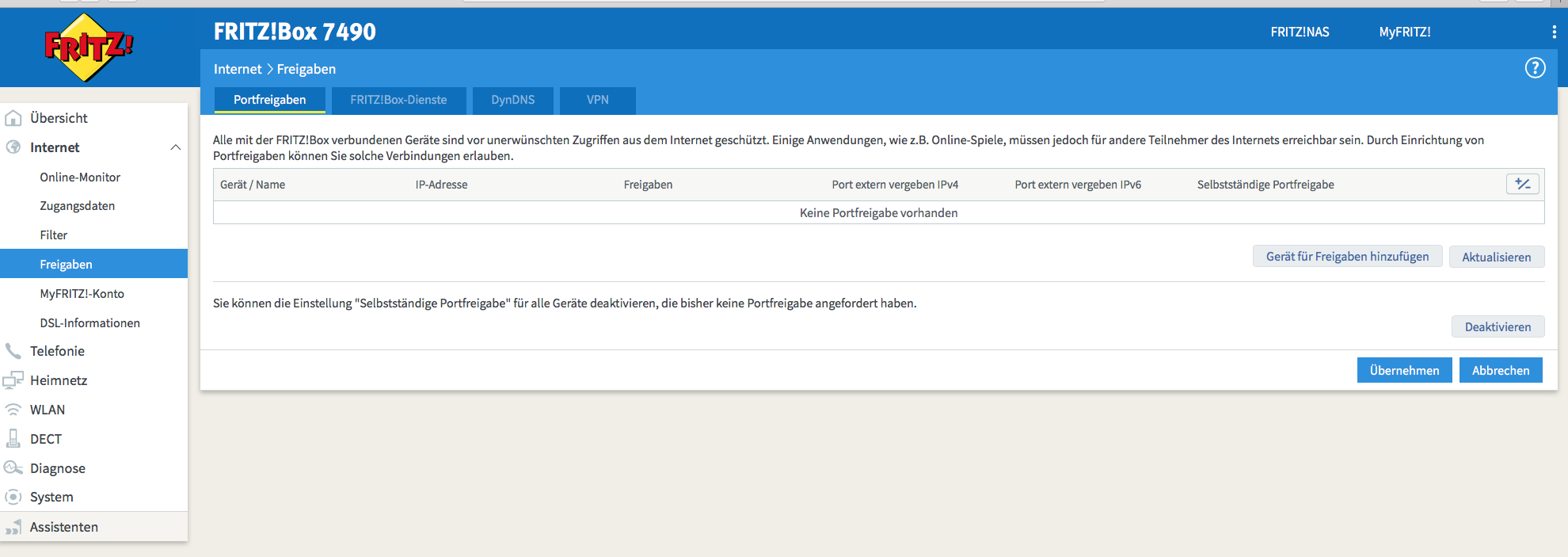Viewport: 1568px width, 557px height.
Task: Click the Freigaben column header
Action: [648, 185]
